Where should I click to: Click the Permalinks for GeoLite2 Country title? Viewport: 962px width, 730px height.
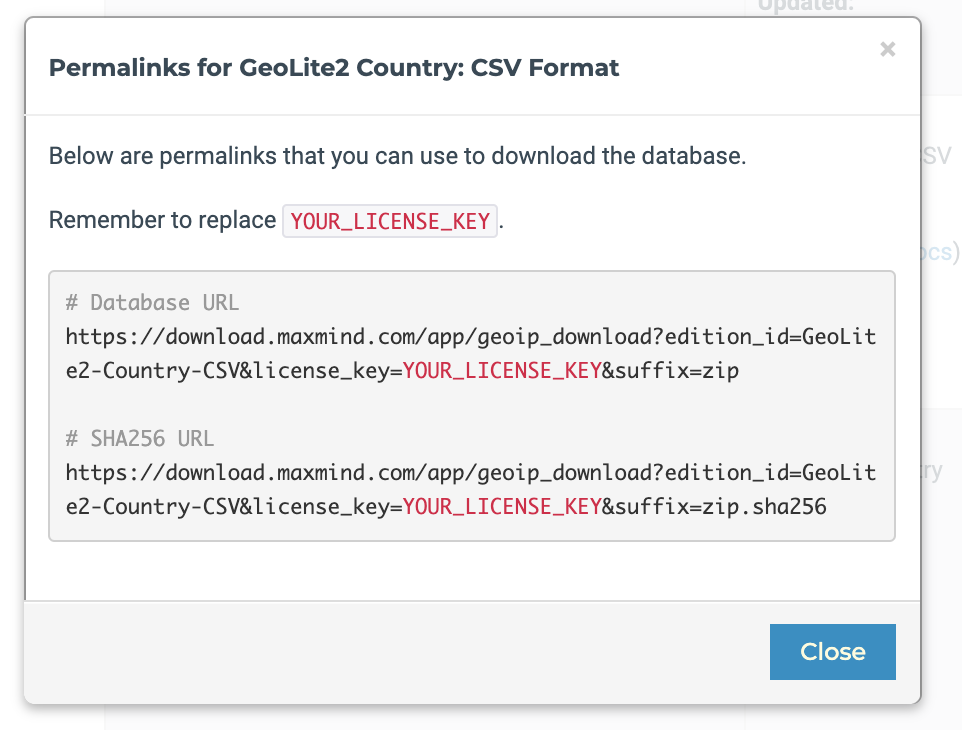[334, 68]
